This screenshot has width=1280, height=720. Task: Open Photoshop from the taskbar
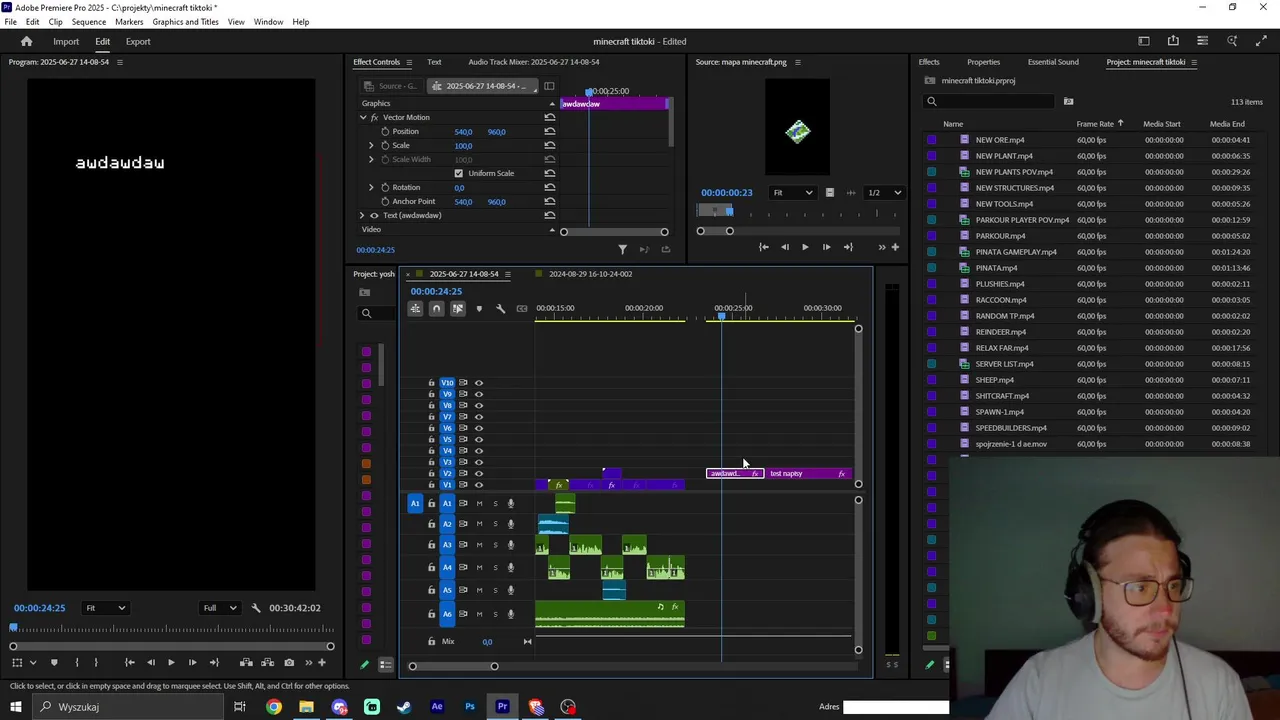[x=470, y=707]
